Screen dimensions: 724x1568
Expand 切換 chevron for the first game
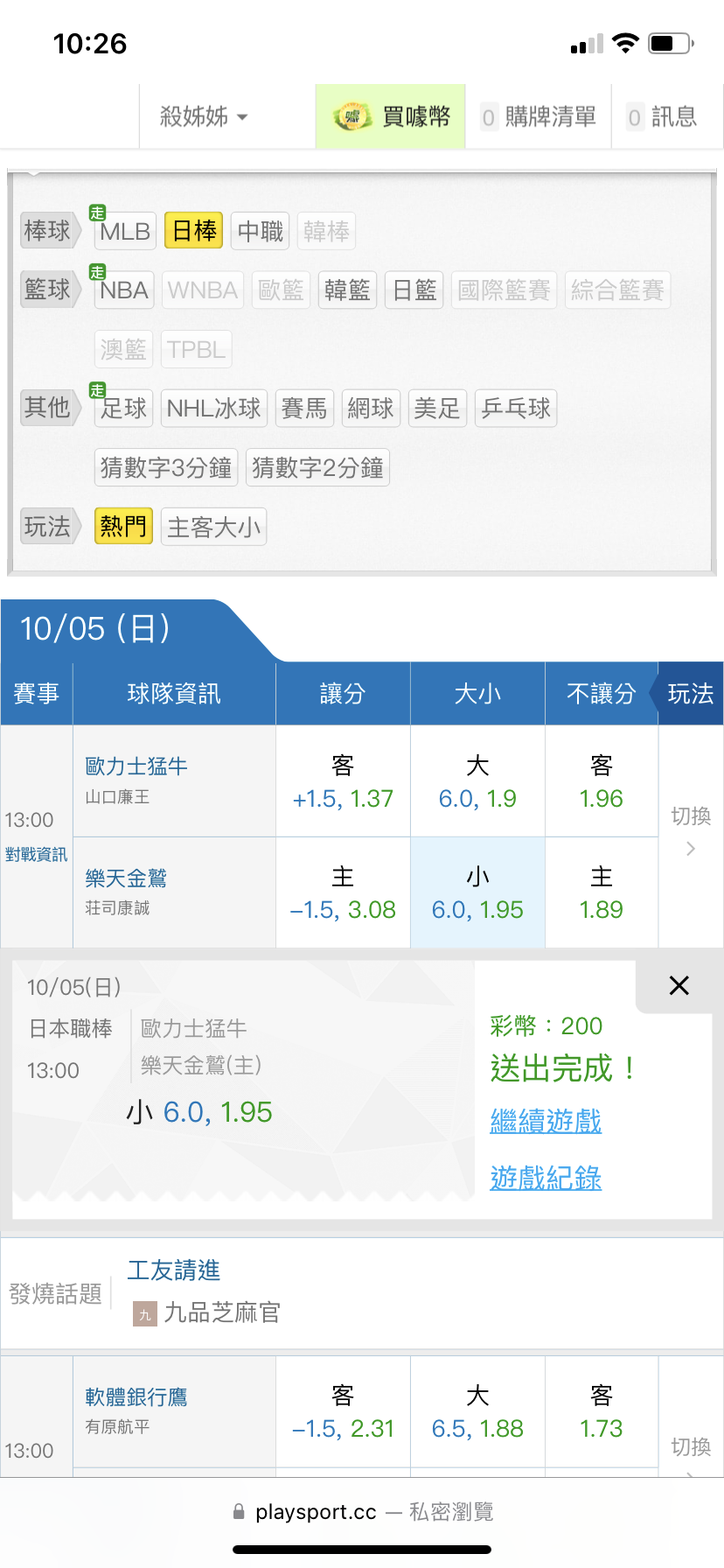click(691, 848)
